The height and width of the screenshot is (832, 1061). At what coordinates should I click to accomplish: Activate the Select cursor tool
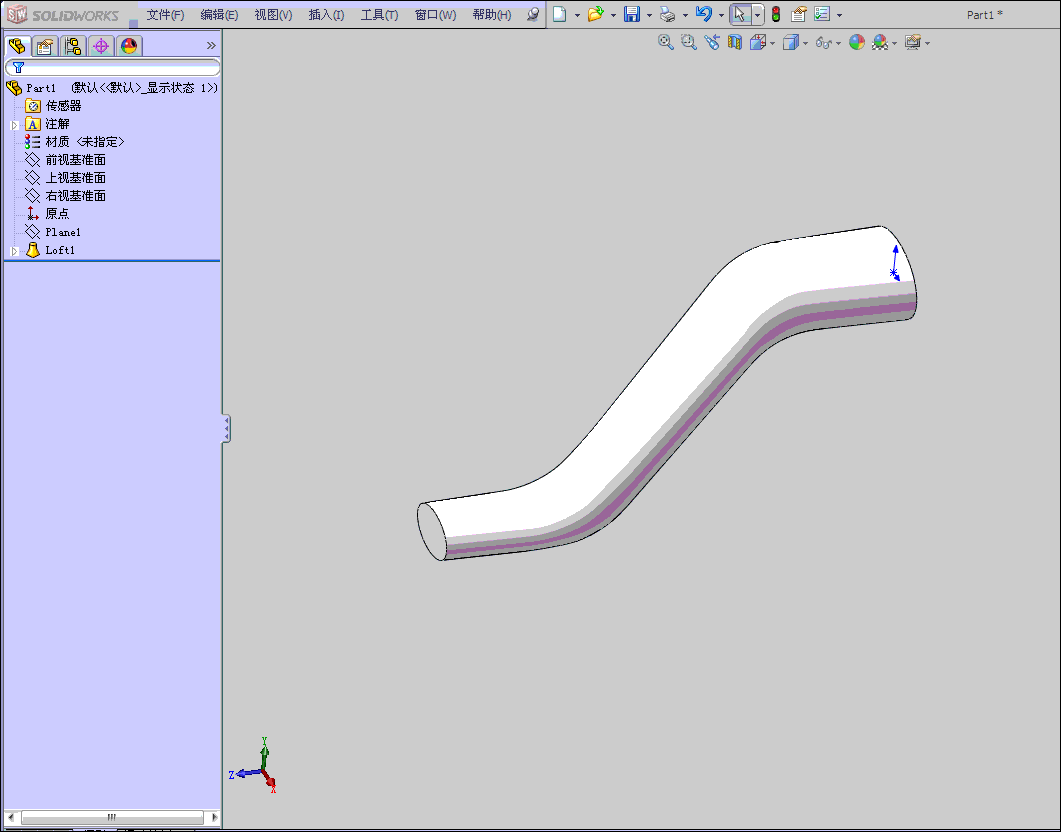coord(740,14)
